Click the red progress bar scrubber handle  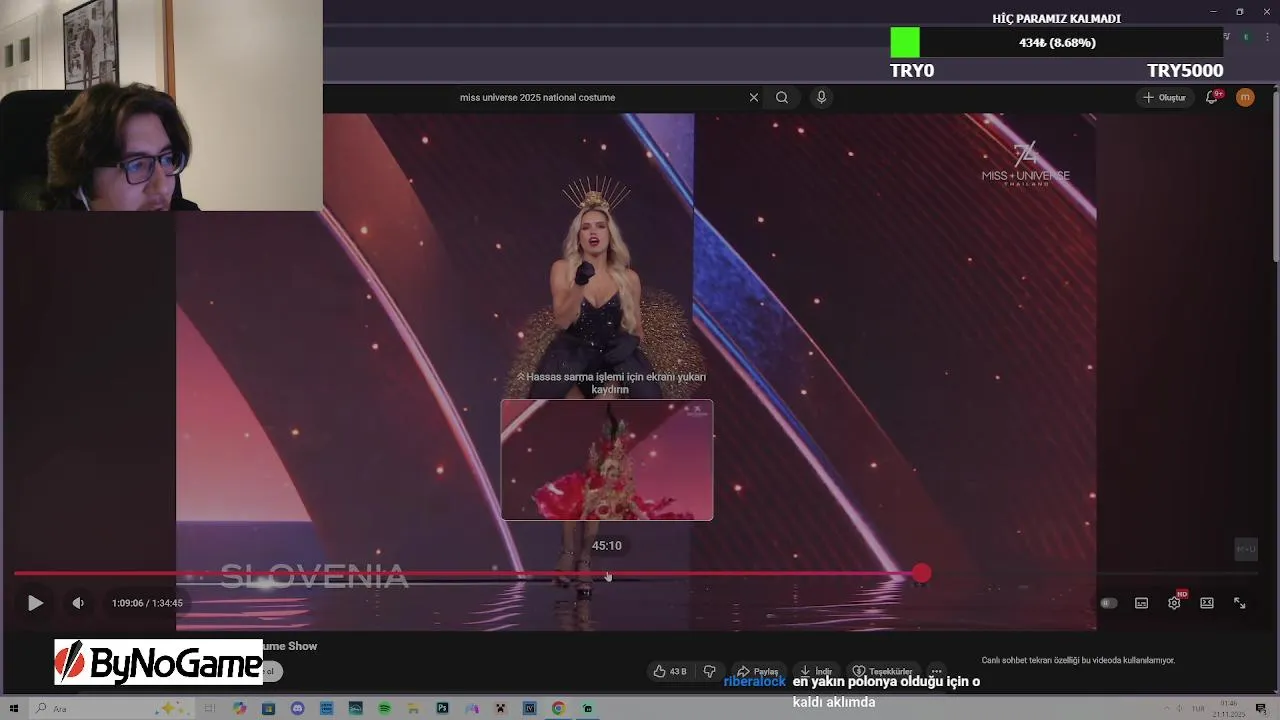(921, 573)
